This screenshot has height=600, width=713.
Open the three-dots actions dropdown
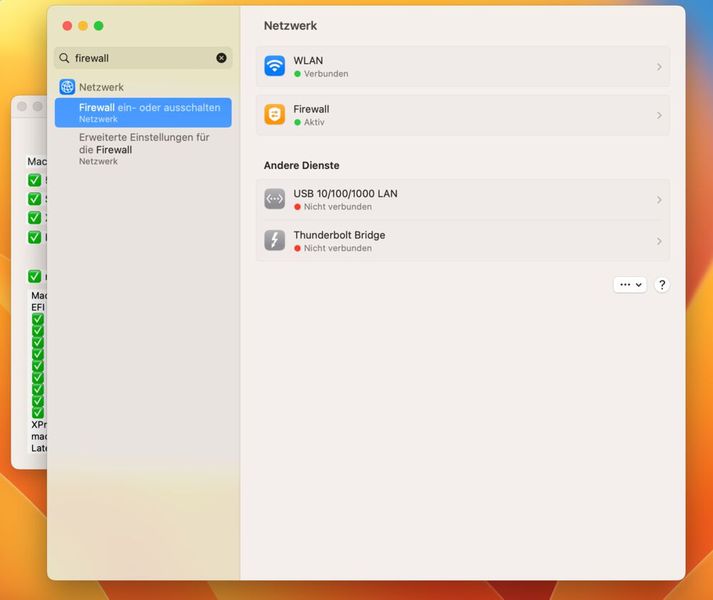coord(630,285)
